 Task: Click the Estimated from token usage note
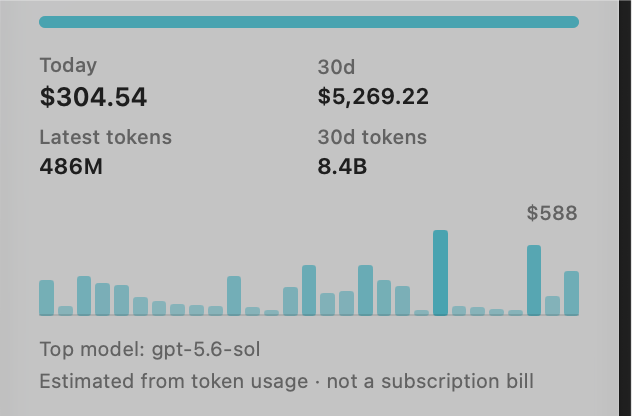tap(287, 381)
